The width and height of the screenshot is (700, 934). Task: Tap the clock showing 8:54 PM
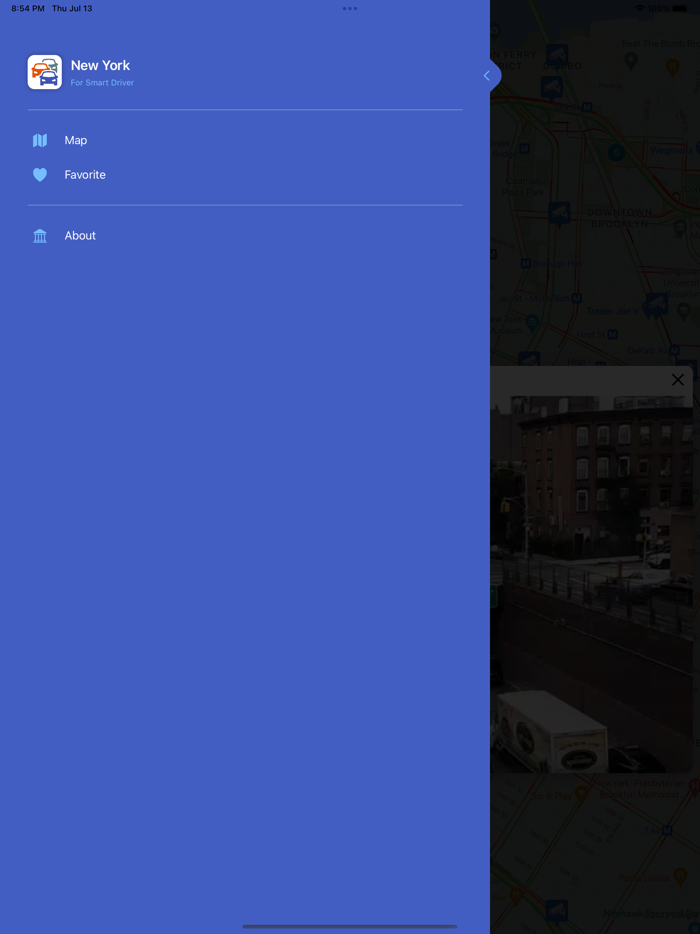click(27, 8)
